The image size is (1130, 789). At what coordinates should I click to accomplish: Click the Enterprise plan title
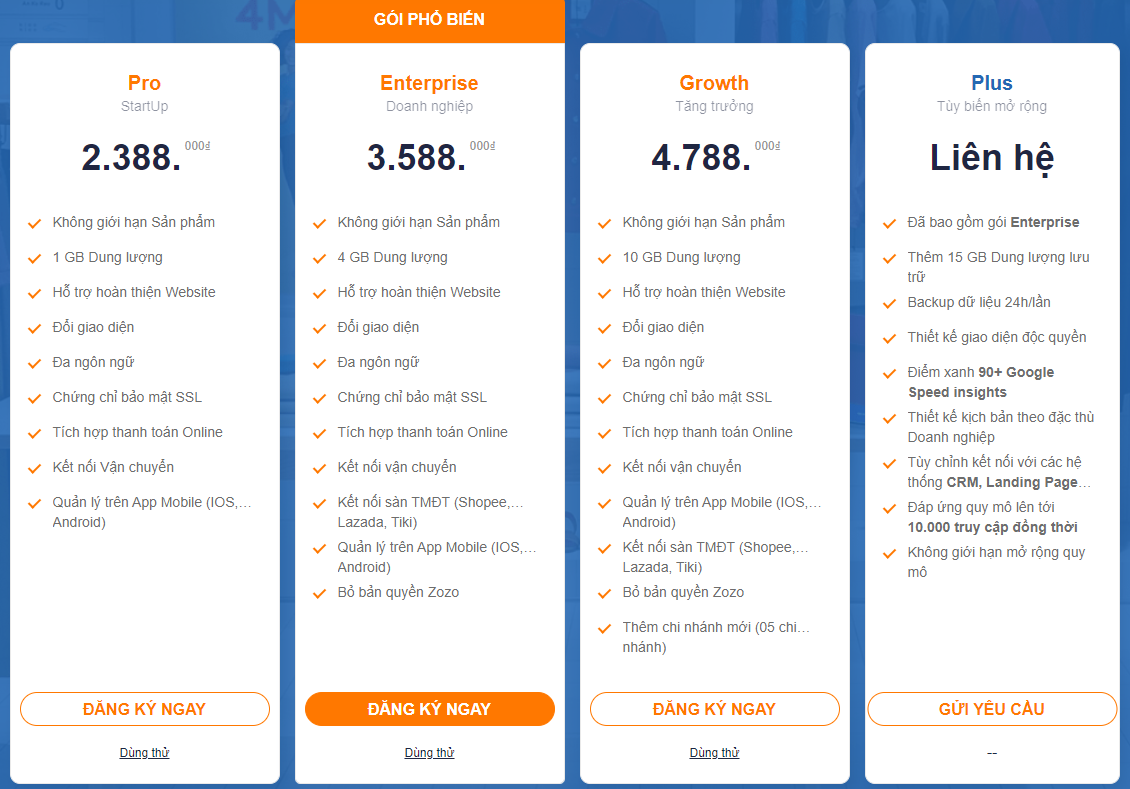(x=430, y=83)
